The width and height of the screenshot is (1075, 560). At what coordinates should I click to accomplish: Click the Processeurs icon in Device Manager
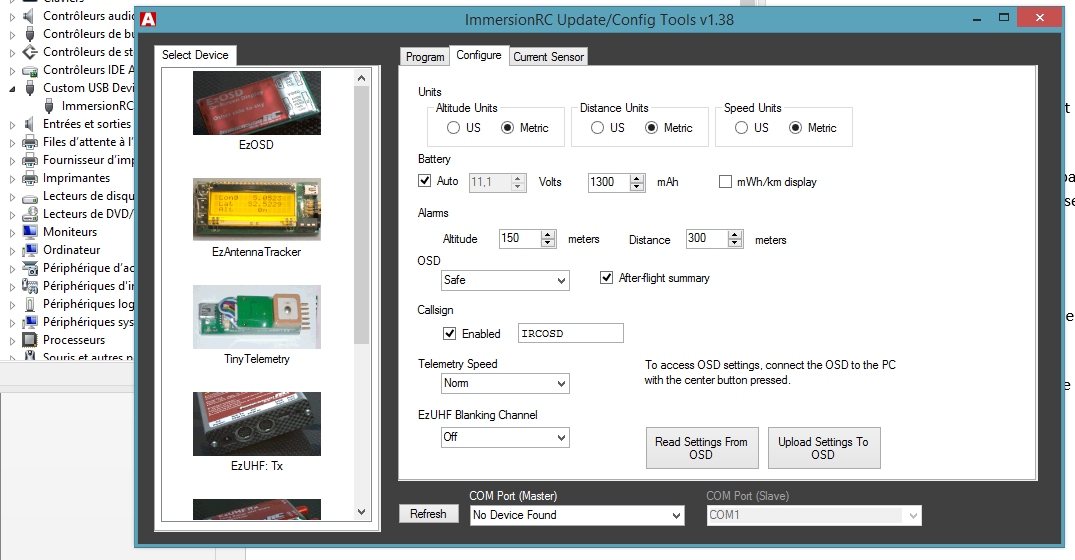point(29,340)
